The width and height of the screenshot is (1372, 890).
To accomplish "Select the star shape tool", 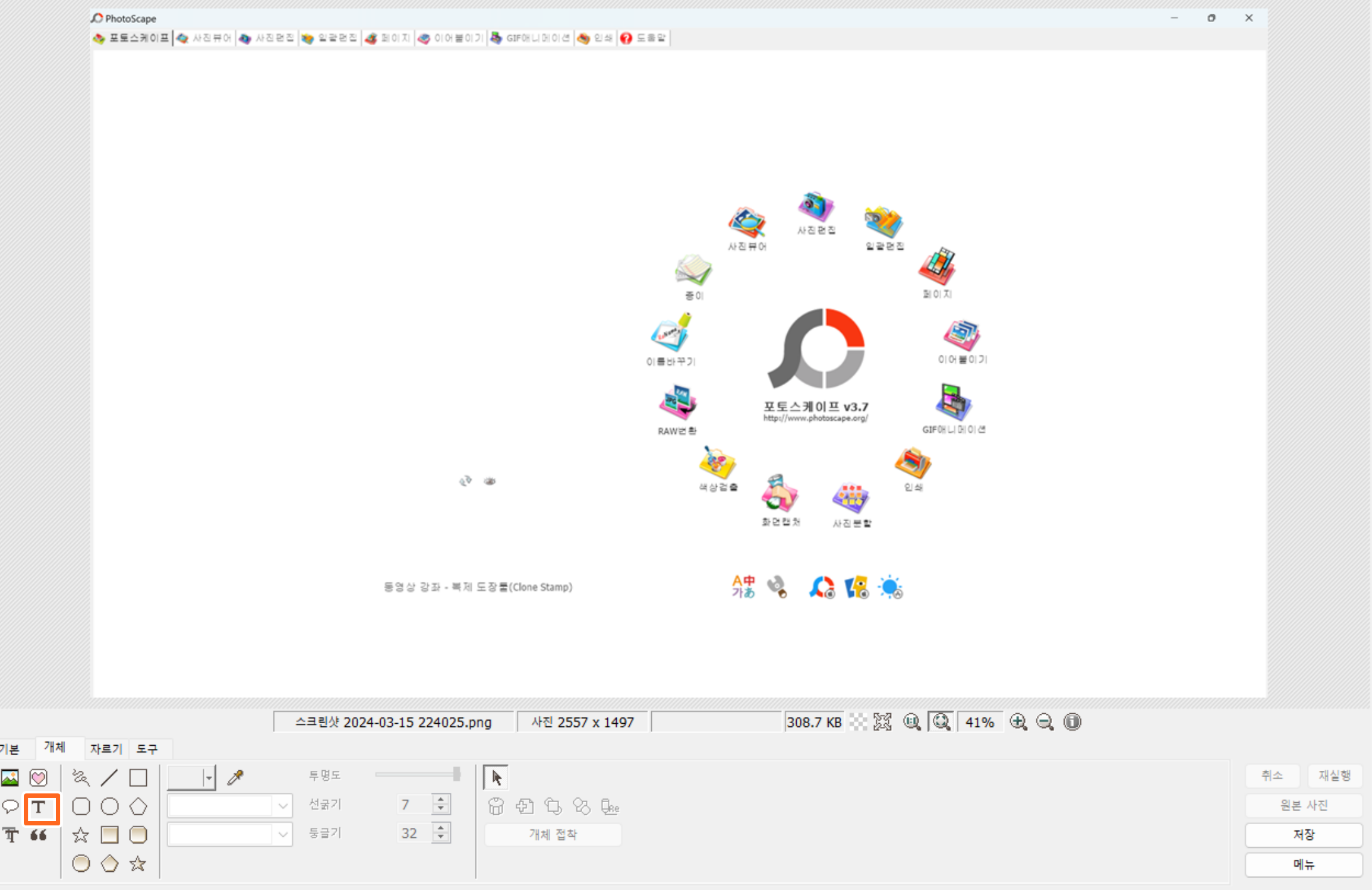I will tap(81, 835).
